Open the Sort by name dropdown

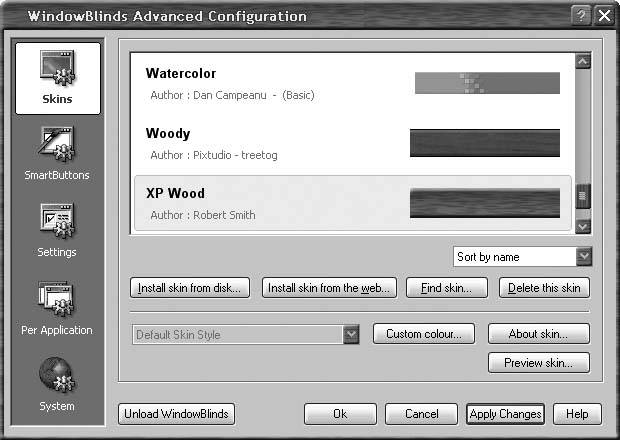point(522,257)
